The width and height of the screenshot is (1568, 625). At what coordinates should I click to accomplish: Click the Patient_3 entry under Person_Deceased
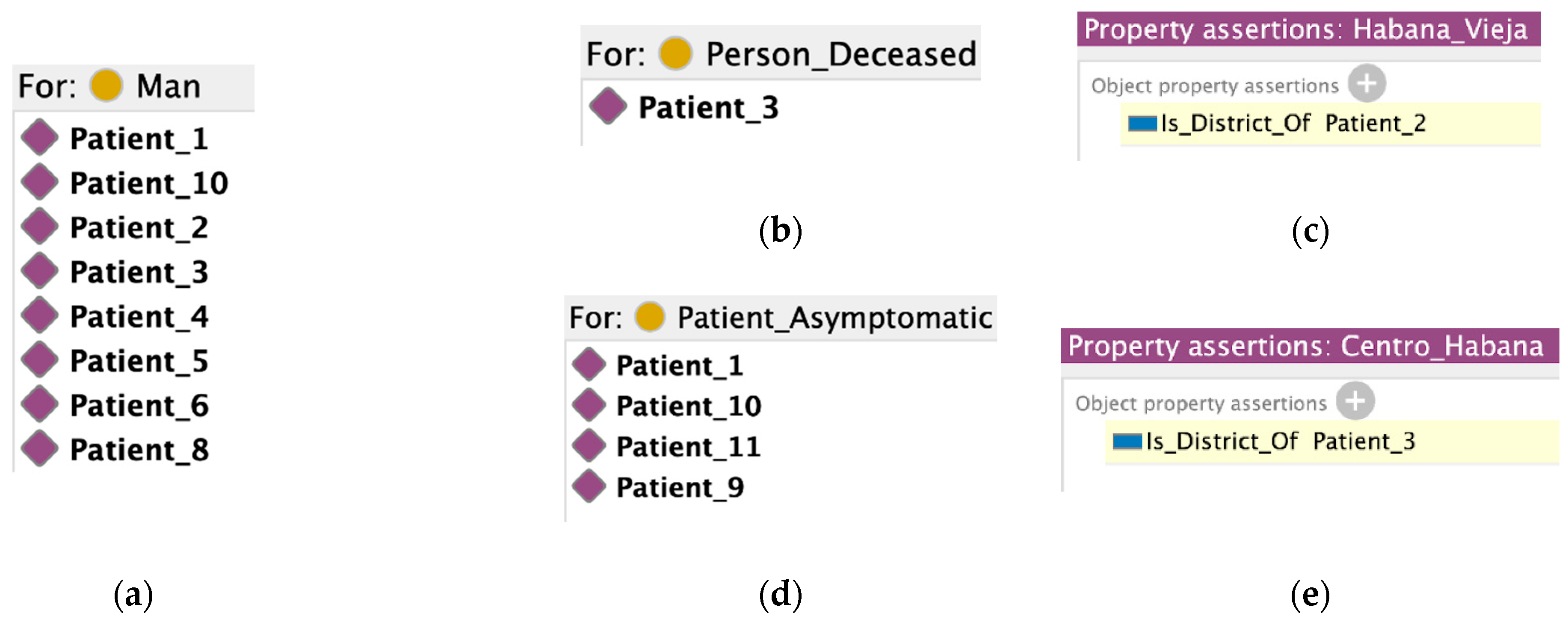click(709, 108)
